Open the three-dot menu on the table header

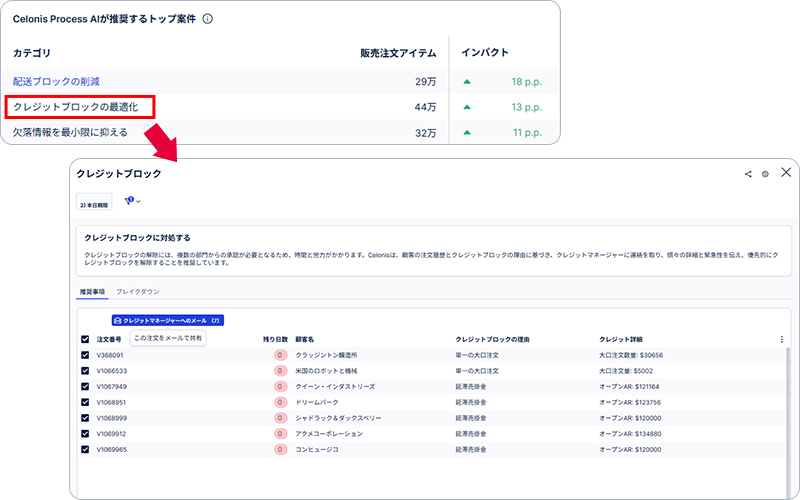782,339
